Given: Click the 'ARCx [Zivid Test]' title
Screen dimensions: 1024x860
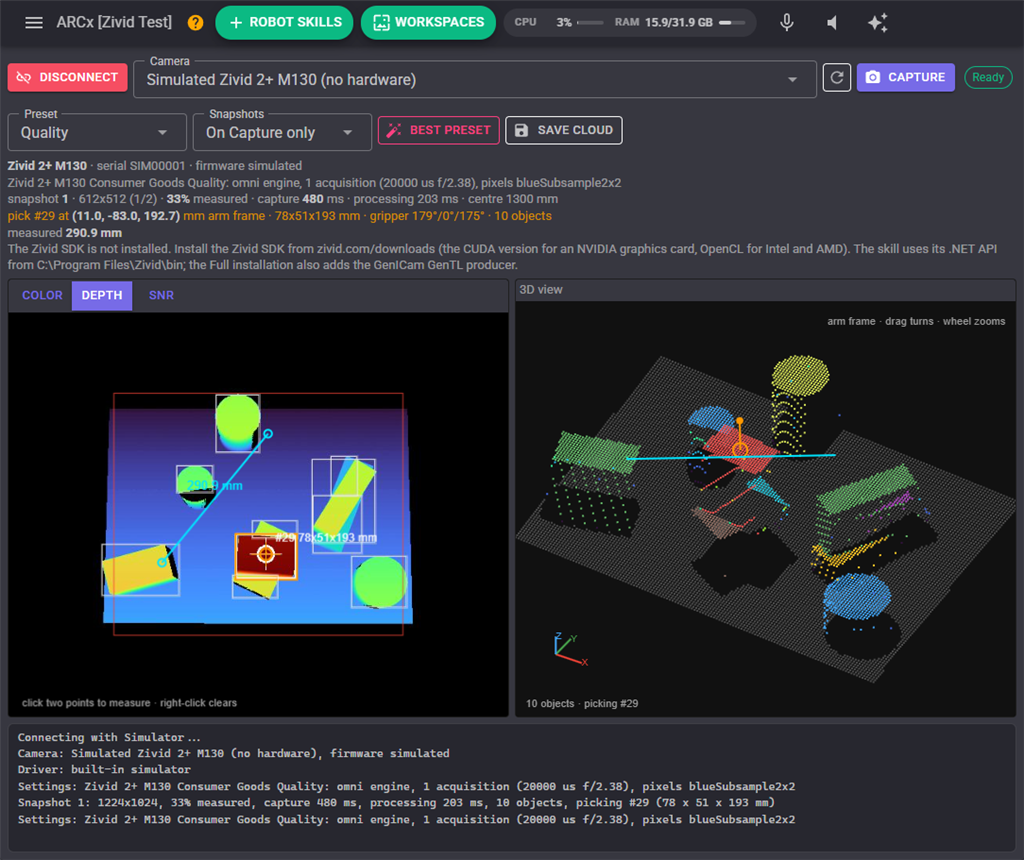Looking at the screenshot, I should tap(114, 22).
